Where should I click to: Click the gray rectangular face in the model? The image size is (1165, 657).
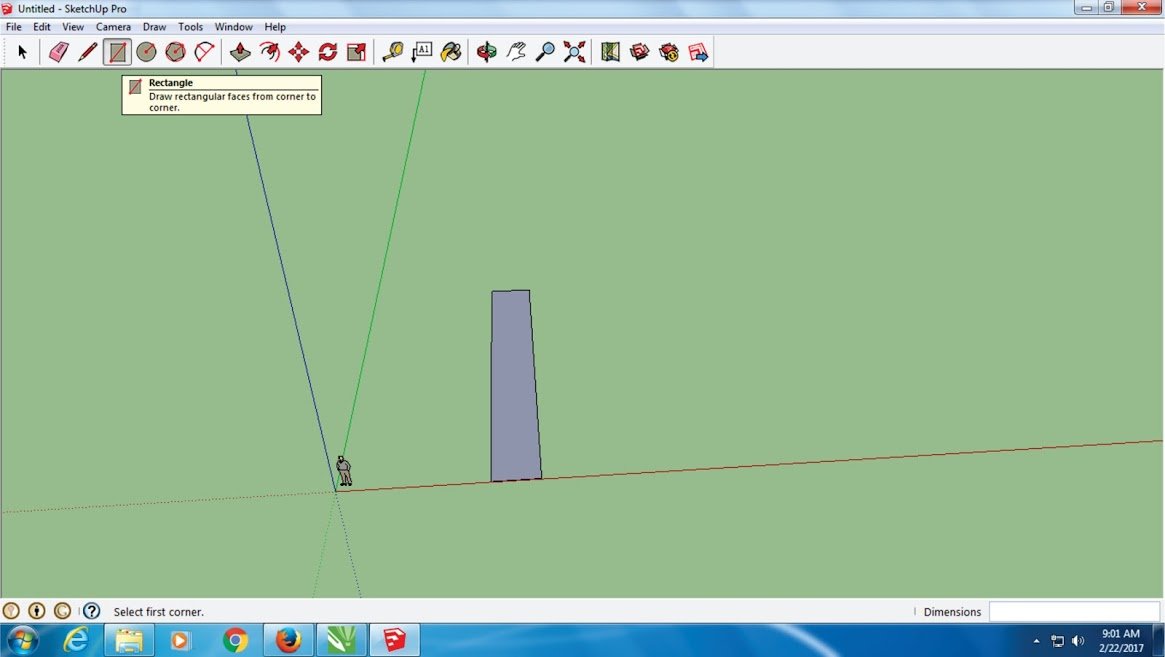pos(515,386)
